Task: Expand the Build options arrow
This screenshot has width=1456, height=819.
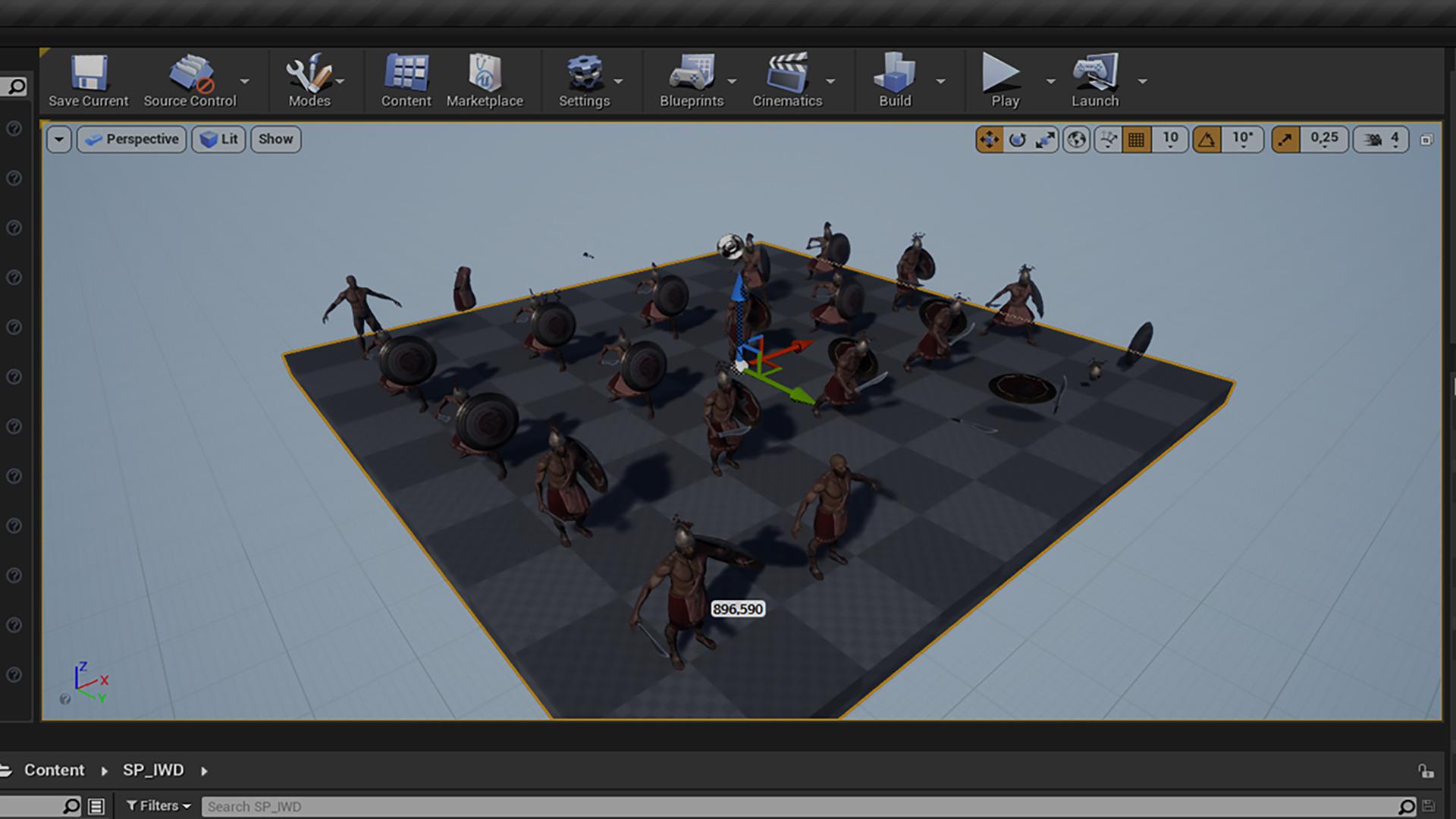Action: point(940,81)
